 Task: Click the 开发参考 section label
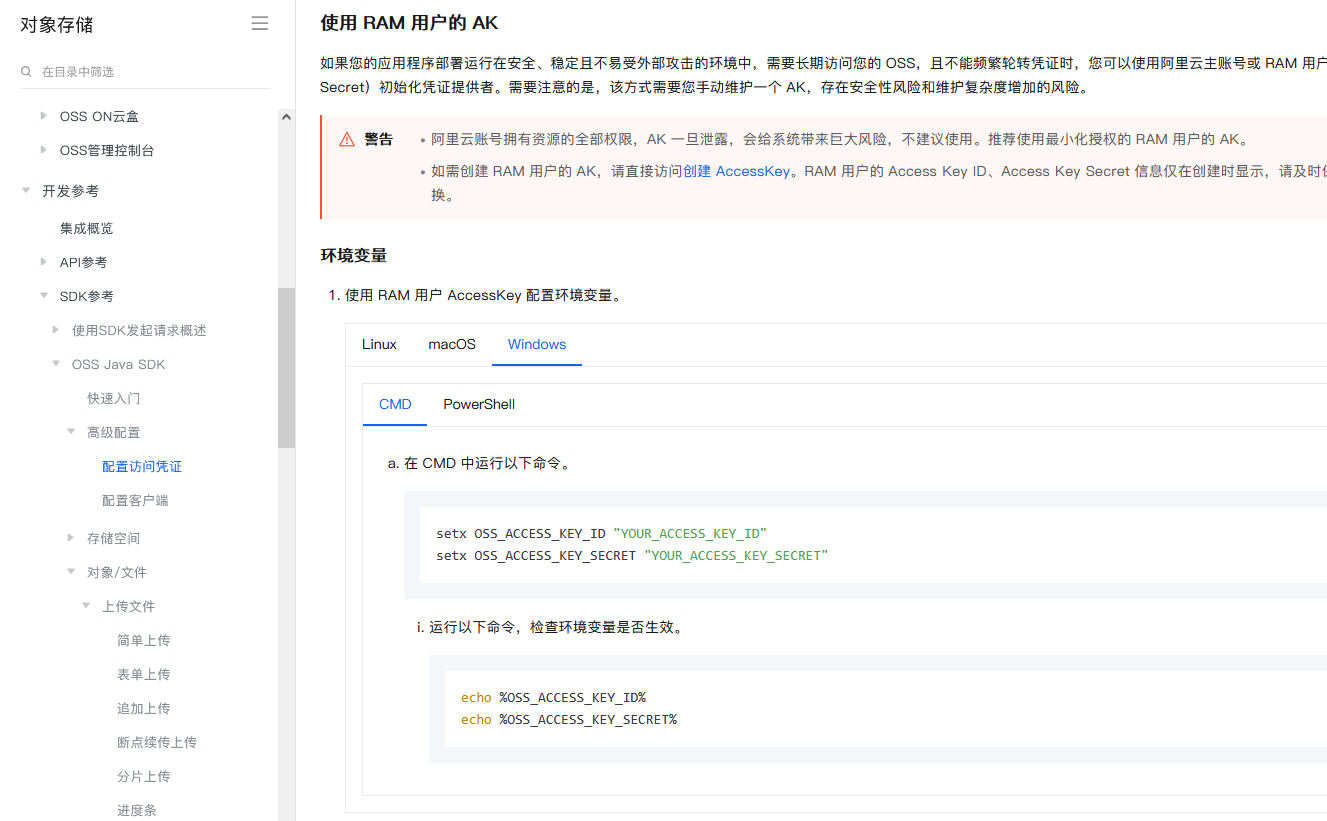pyautogui.click(x=70, y=190)
